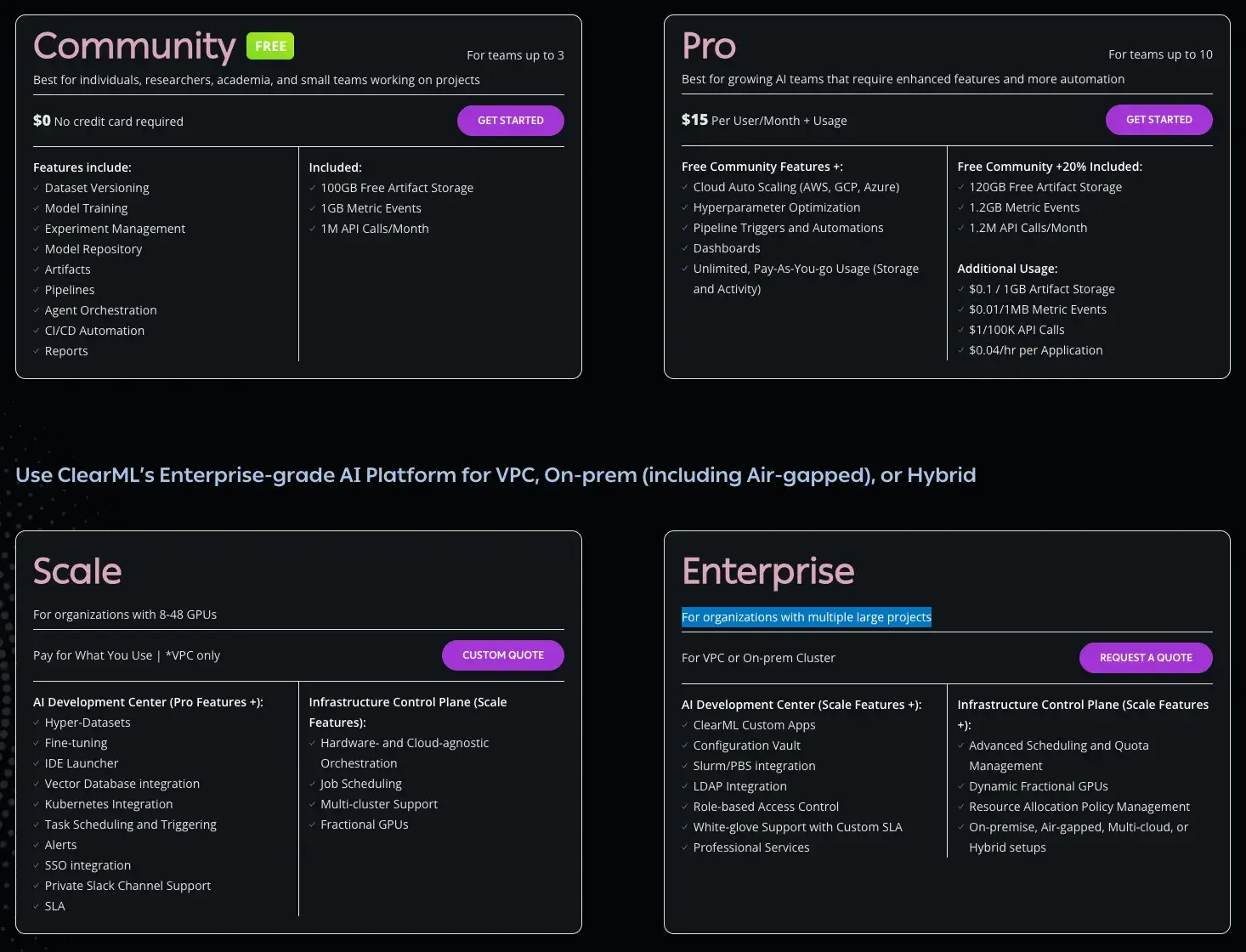Click checkmark next to Fractional GPUs
Screen dimensions: 1246x952
coord(313,824)
